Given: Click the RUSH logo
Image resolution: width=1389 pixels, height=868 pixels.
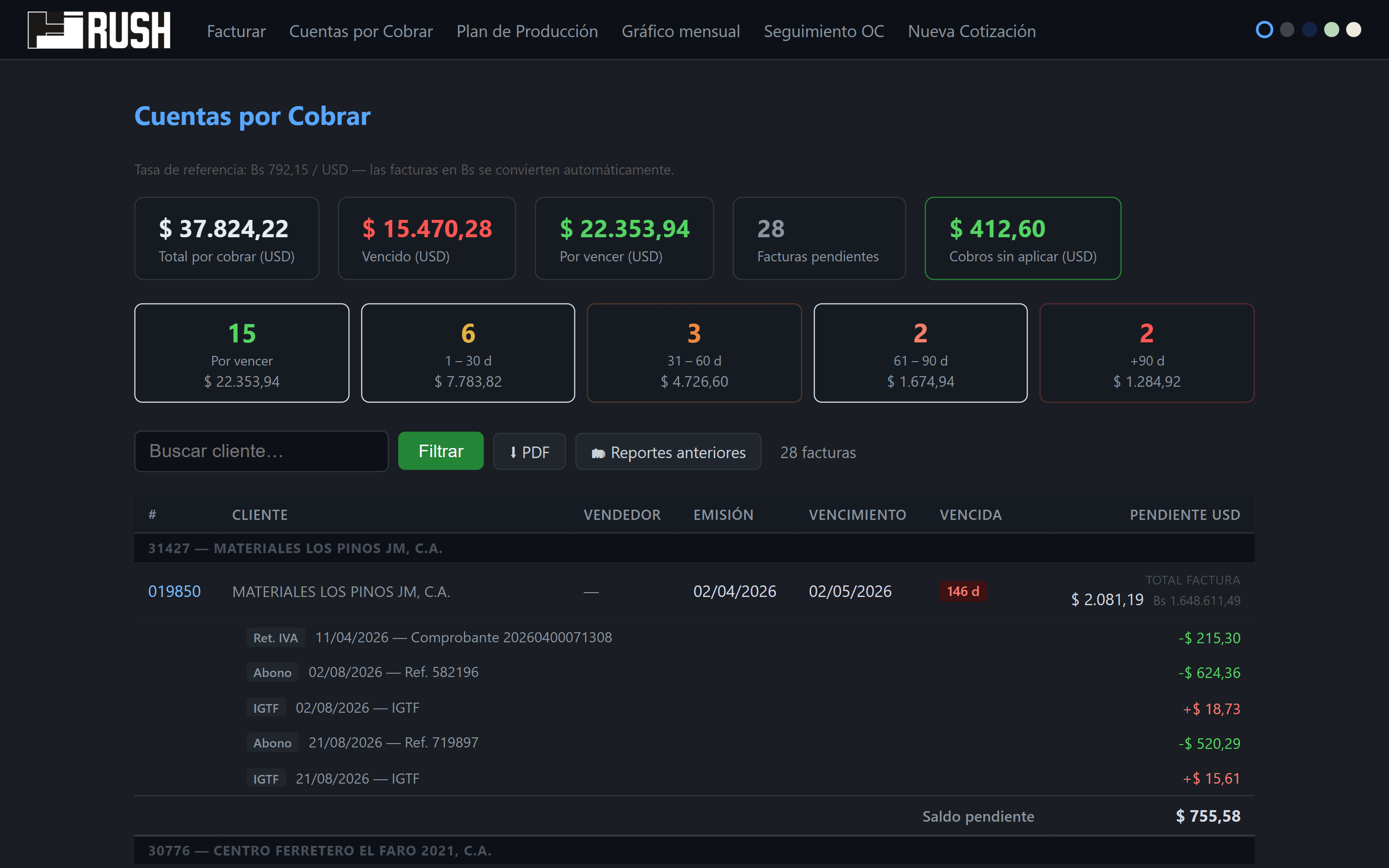Looking at the screenshot, I should click(99, 30).
